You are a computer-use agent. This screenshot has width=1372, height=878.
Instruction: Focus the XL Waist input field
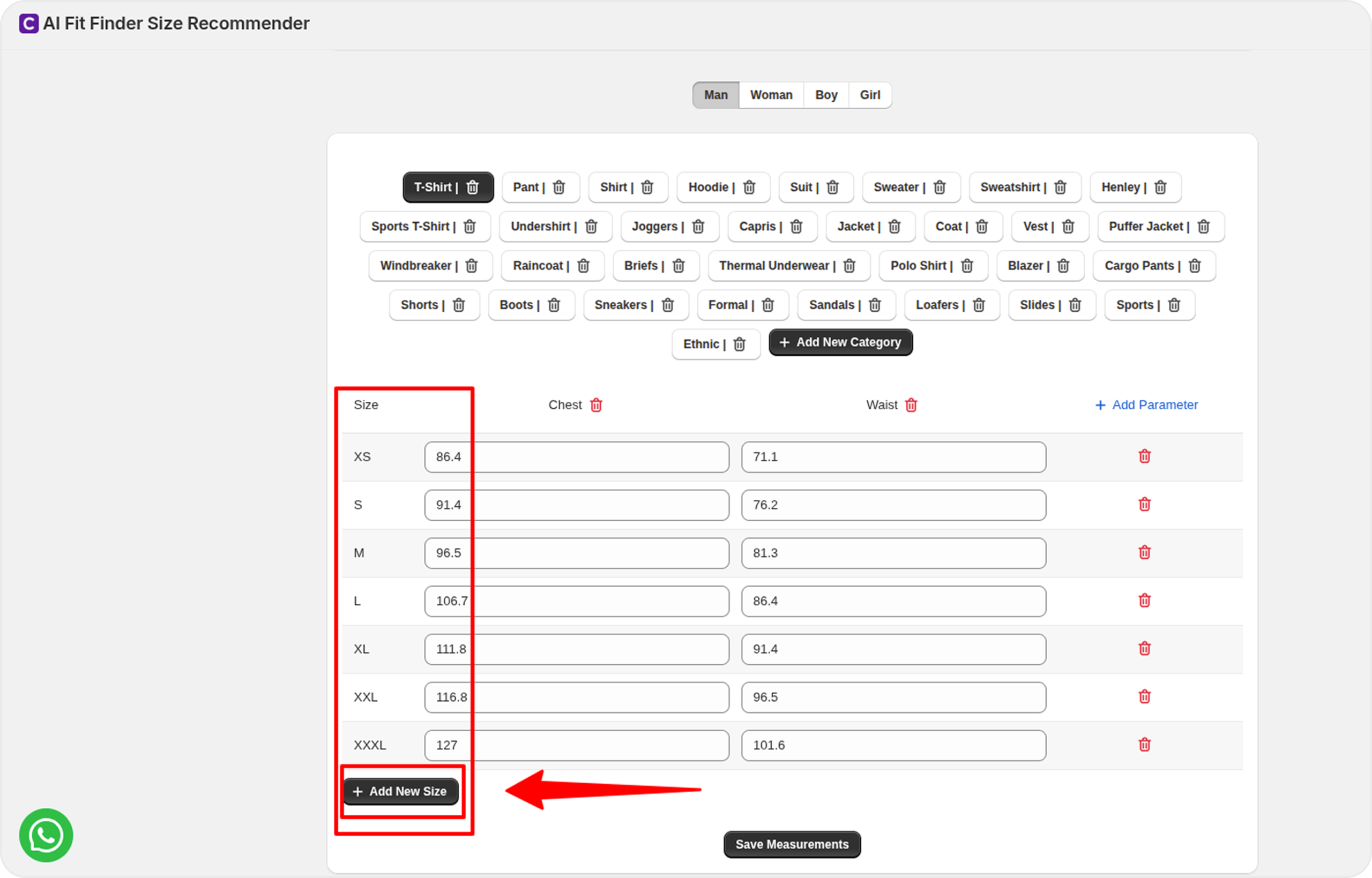(x=893, y=649)
